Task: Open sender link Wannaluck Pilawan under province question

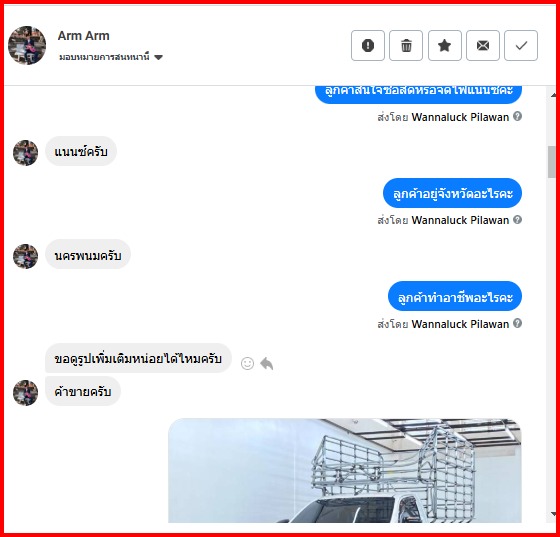Action: (460, 220)
